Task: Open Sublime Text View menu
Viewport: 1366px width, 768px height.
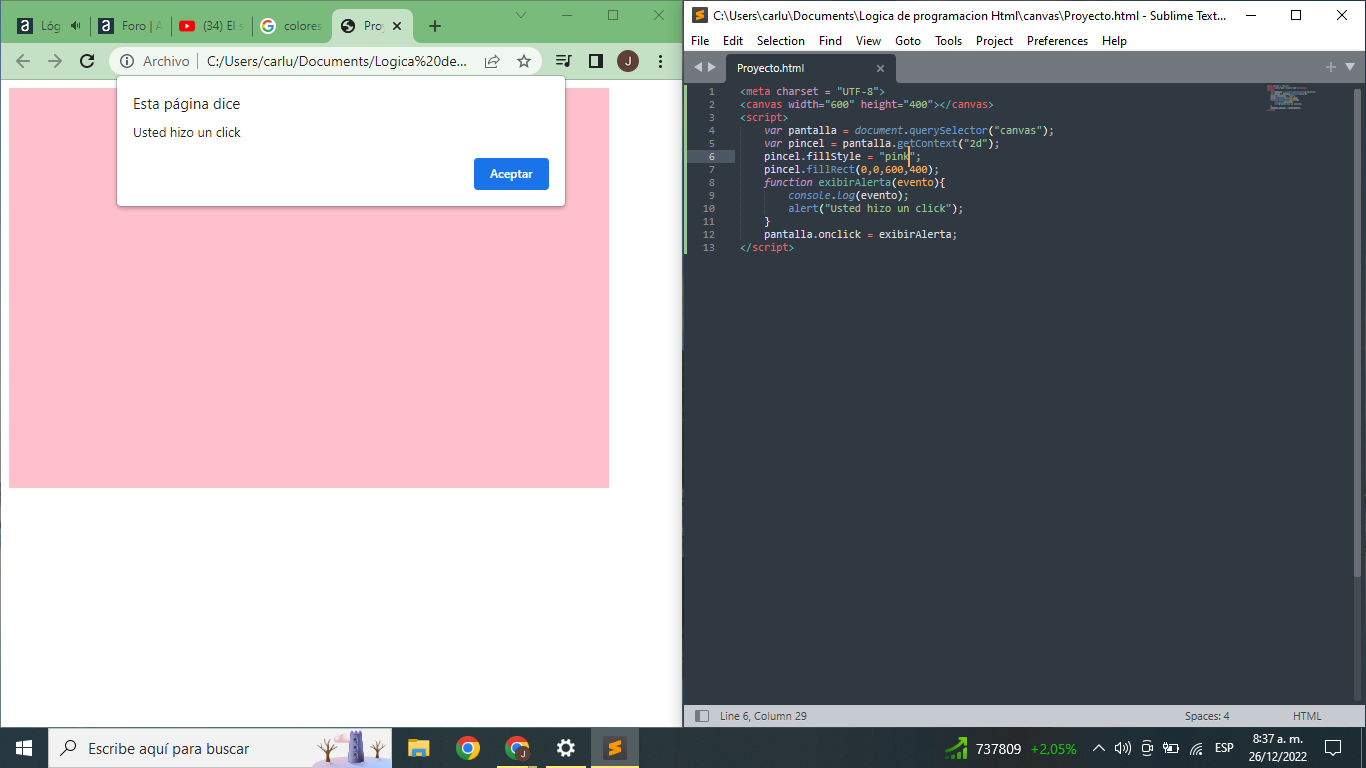Action: coord(868,41)
